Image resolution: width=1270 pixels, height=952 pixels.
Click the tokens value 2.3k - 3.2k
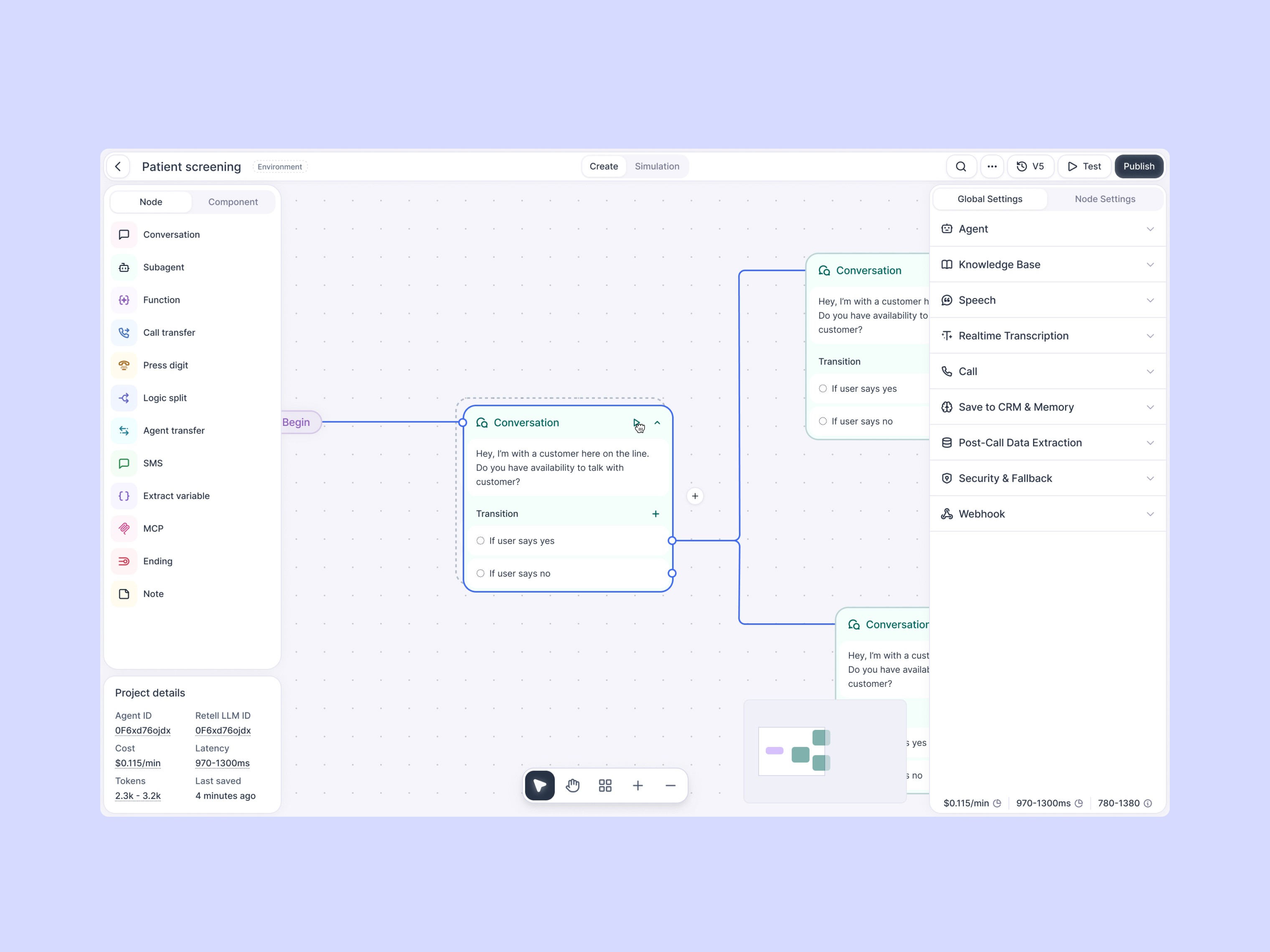[138, 797]
